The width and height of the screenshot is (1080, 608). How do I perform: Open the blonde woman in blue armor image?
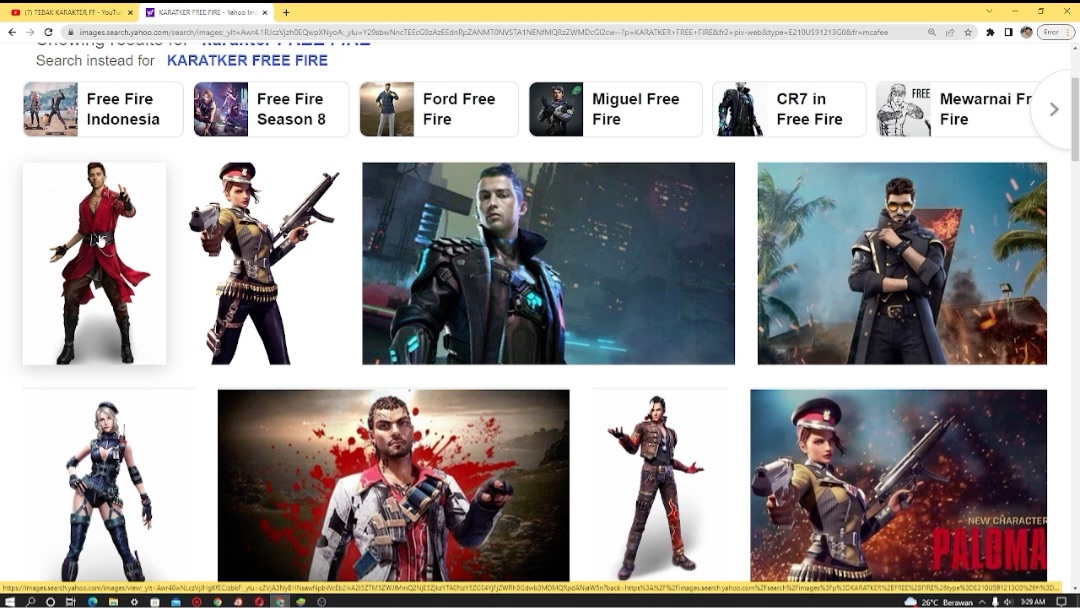(x=109, y=485)
